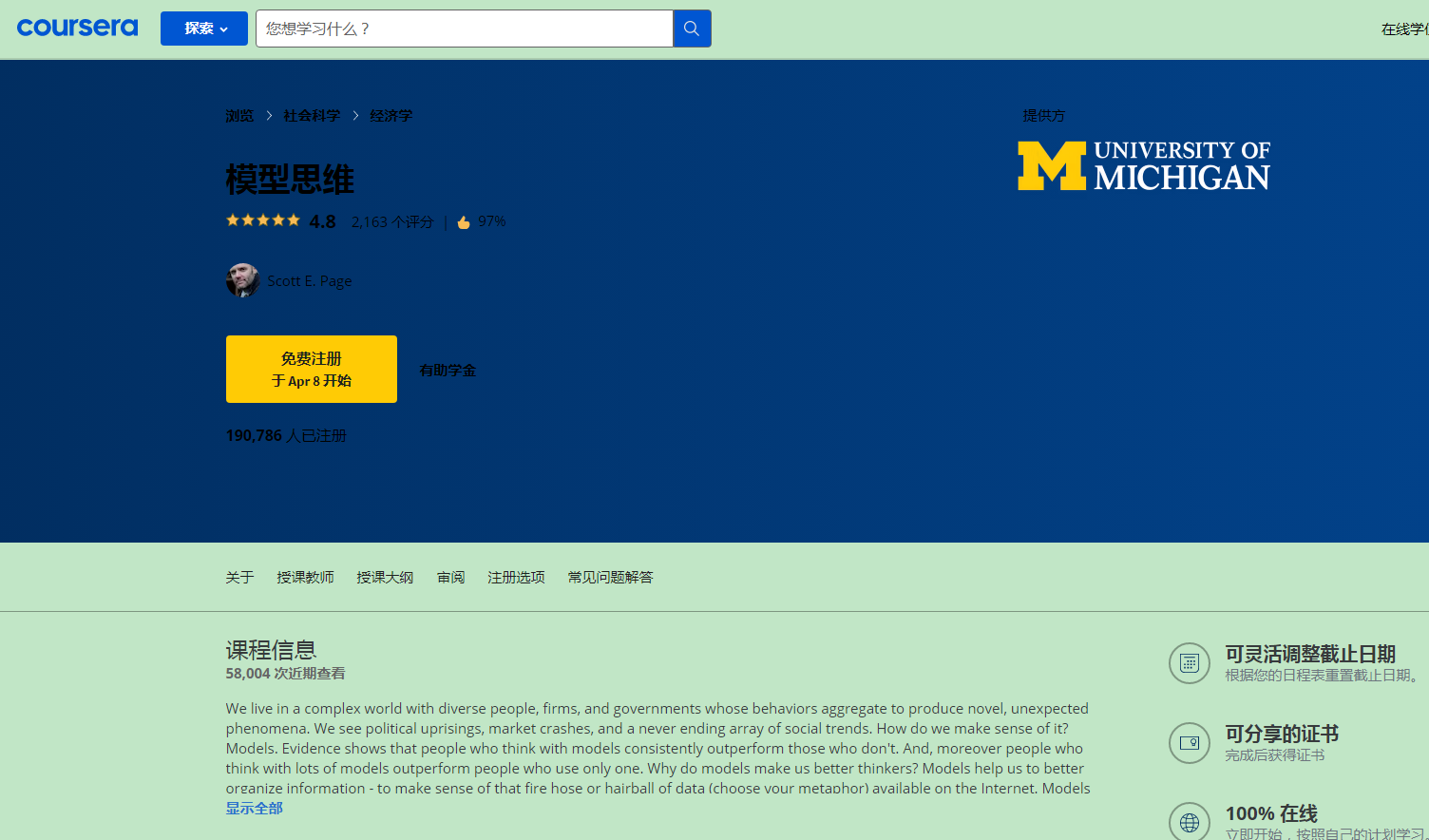Click the 完成后获得证书 subtitle text

point(1274,755)
